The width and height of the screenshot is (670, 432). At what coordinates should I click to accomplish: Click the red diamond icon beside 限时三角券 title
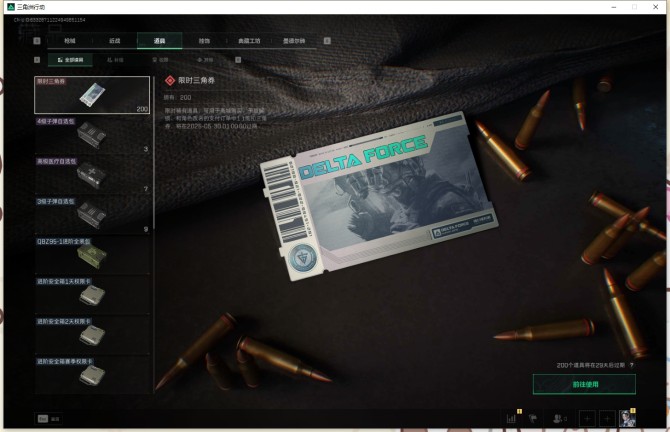pyautogui.click(x=170, y=80)
